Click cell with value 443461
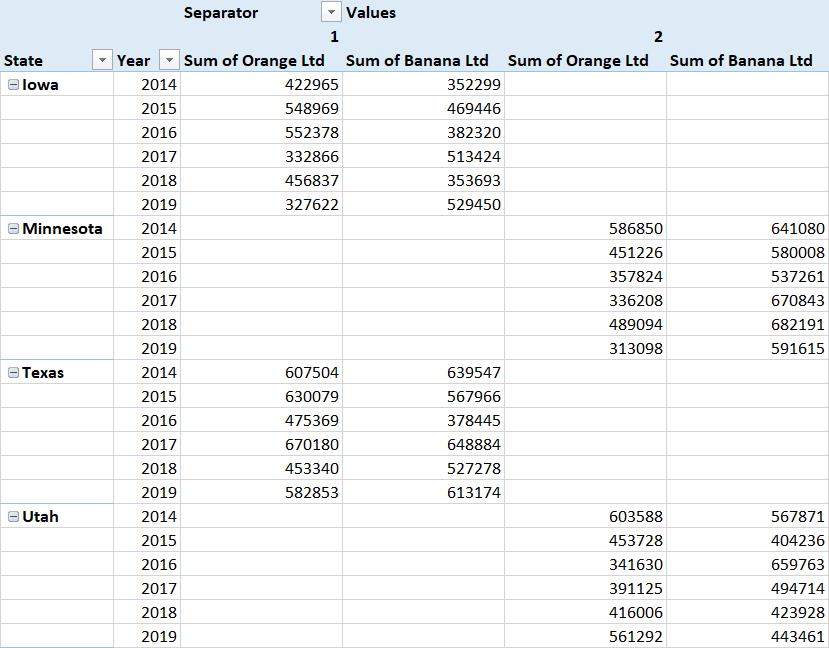Screen dimensions: 829x648 748,636
